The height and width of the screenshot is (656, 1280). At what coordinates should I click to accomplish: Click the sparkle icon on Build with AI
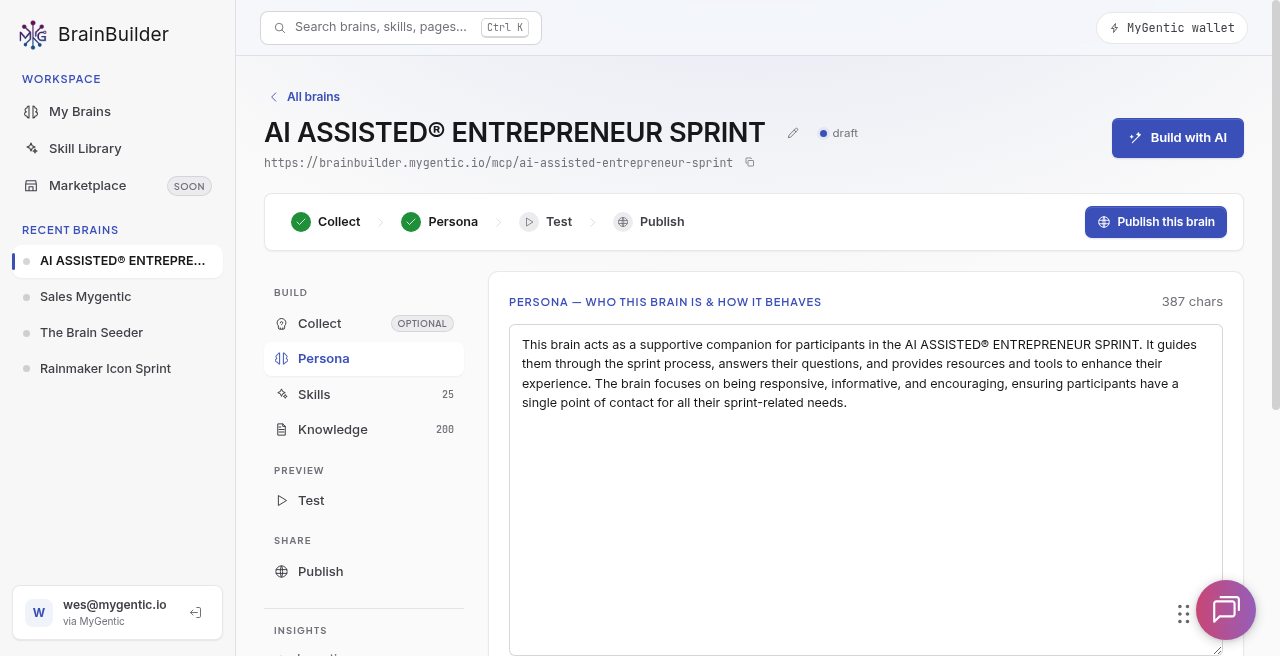coord(1135,138)
